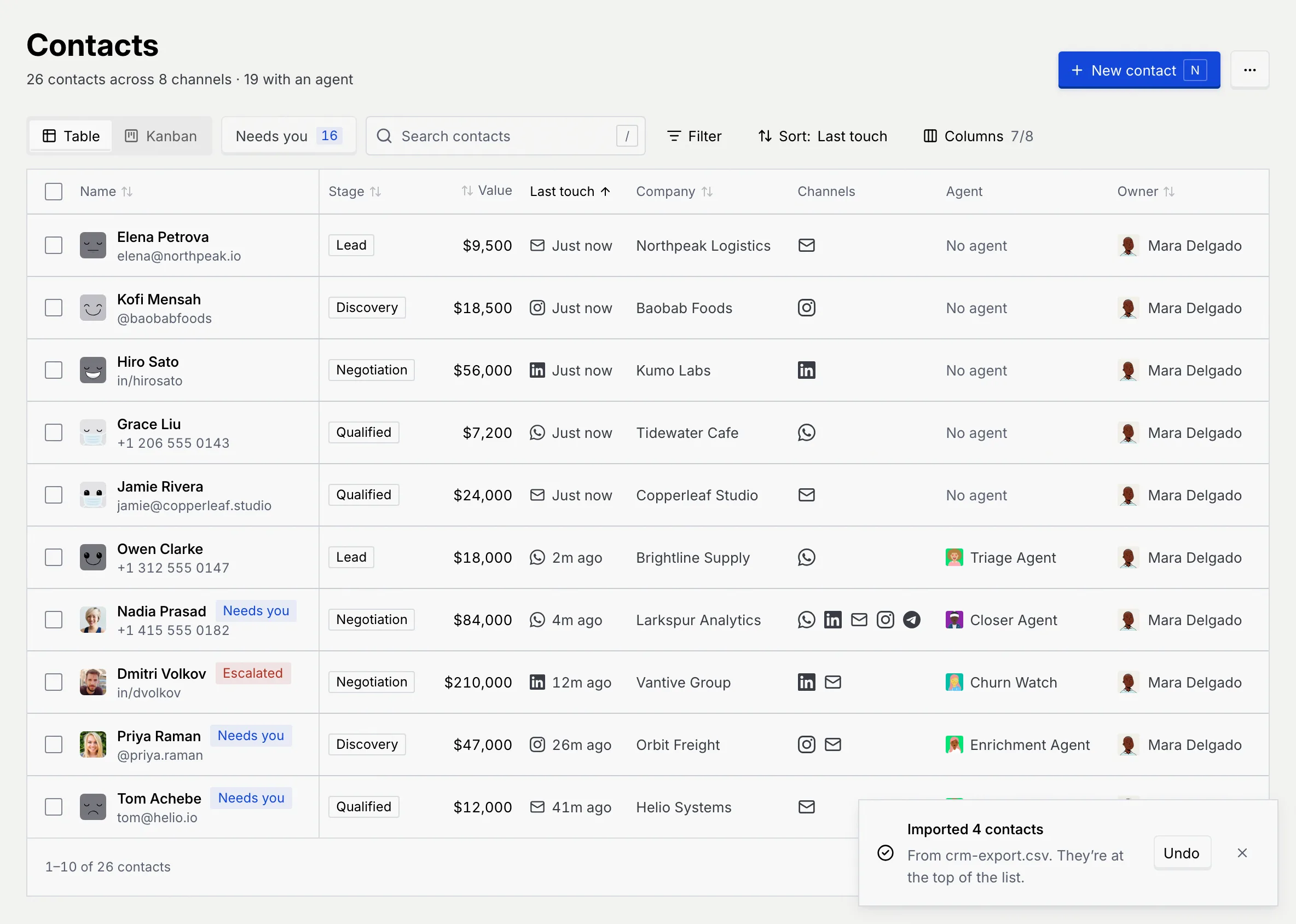Click the search magnifier icon
Screen dimensions: 1296x924
pos(384,136)
